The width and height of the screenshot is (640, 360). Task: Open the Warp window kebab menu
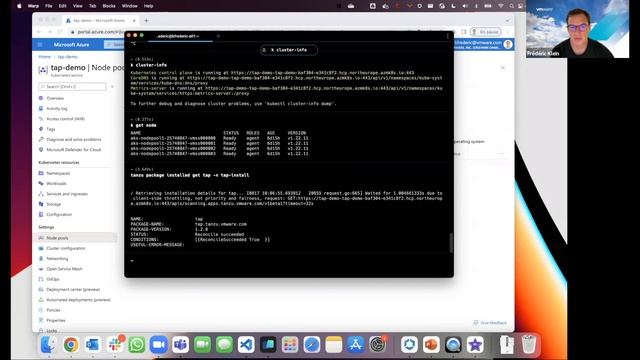pyautogui.click(x=447, y=36)
